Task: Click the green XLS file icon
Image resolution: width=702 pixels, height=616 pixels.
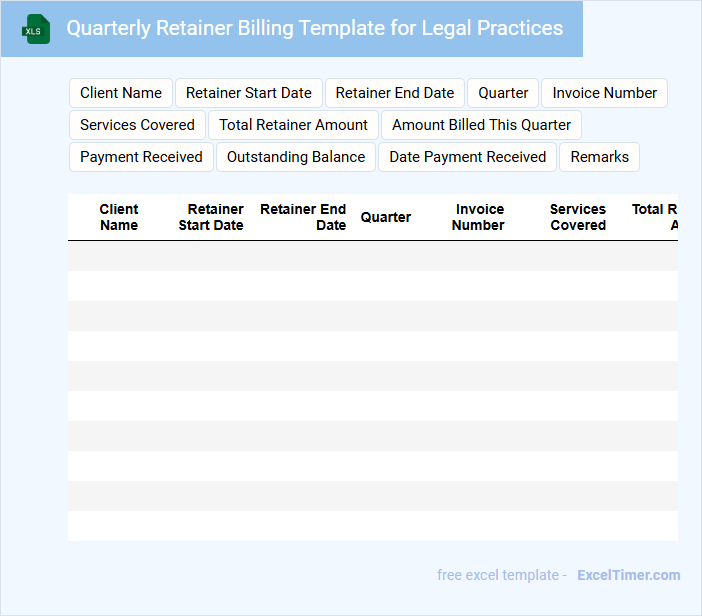Action: click(x=36, y=29)
